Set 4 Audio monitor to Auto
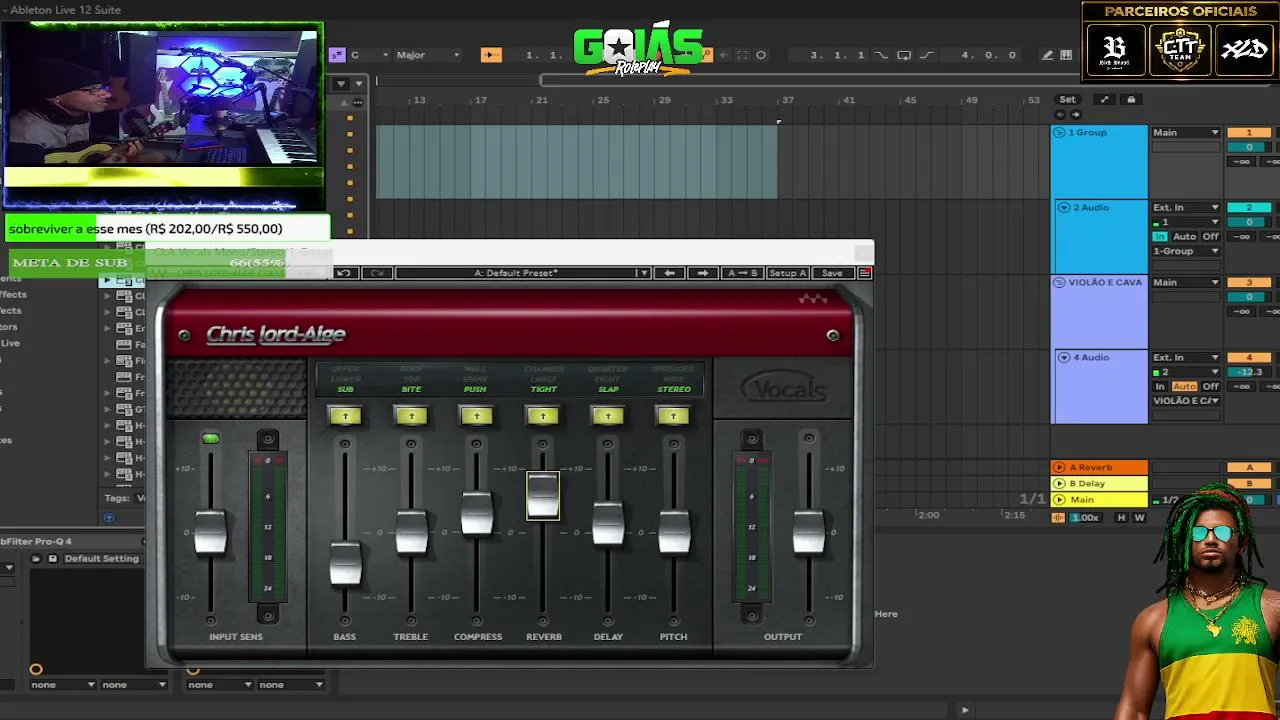1280x720 pixels. coord(1184,387)
